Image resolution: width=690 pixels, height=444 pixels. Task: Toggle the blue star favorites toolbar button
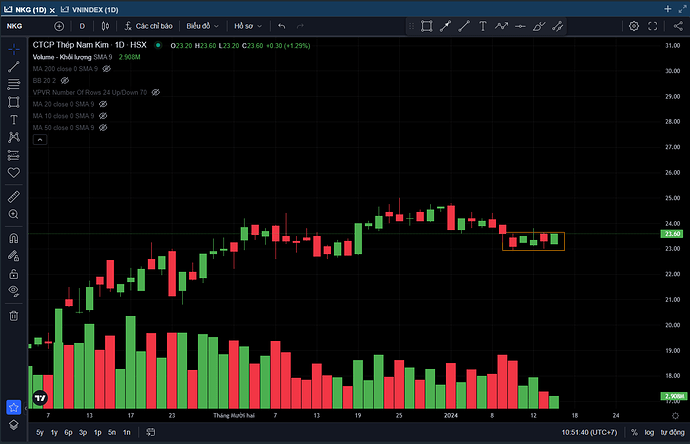tap(14, 407)
